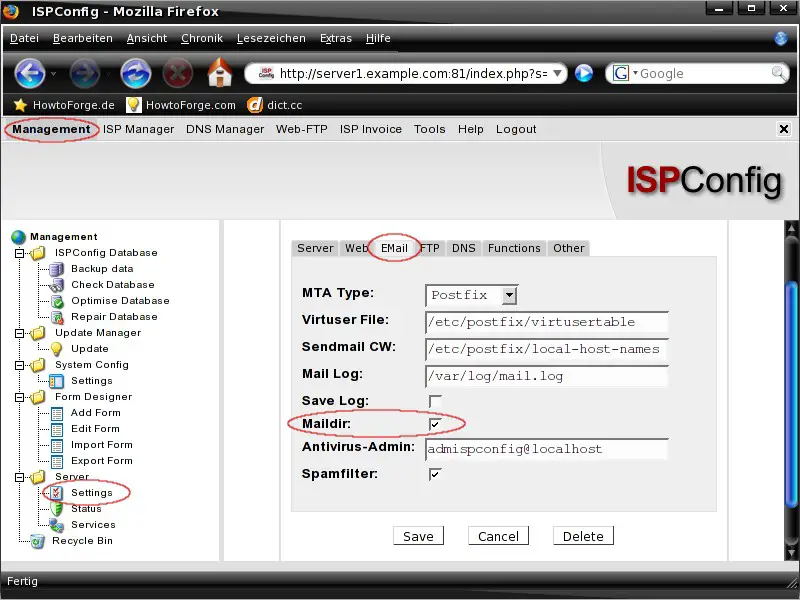Click the Firefox forward arrow button
The width and height of the screenshot is (800, 600).
(85, 73)
